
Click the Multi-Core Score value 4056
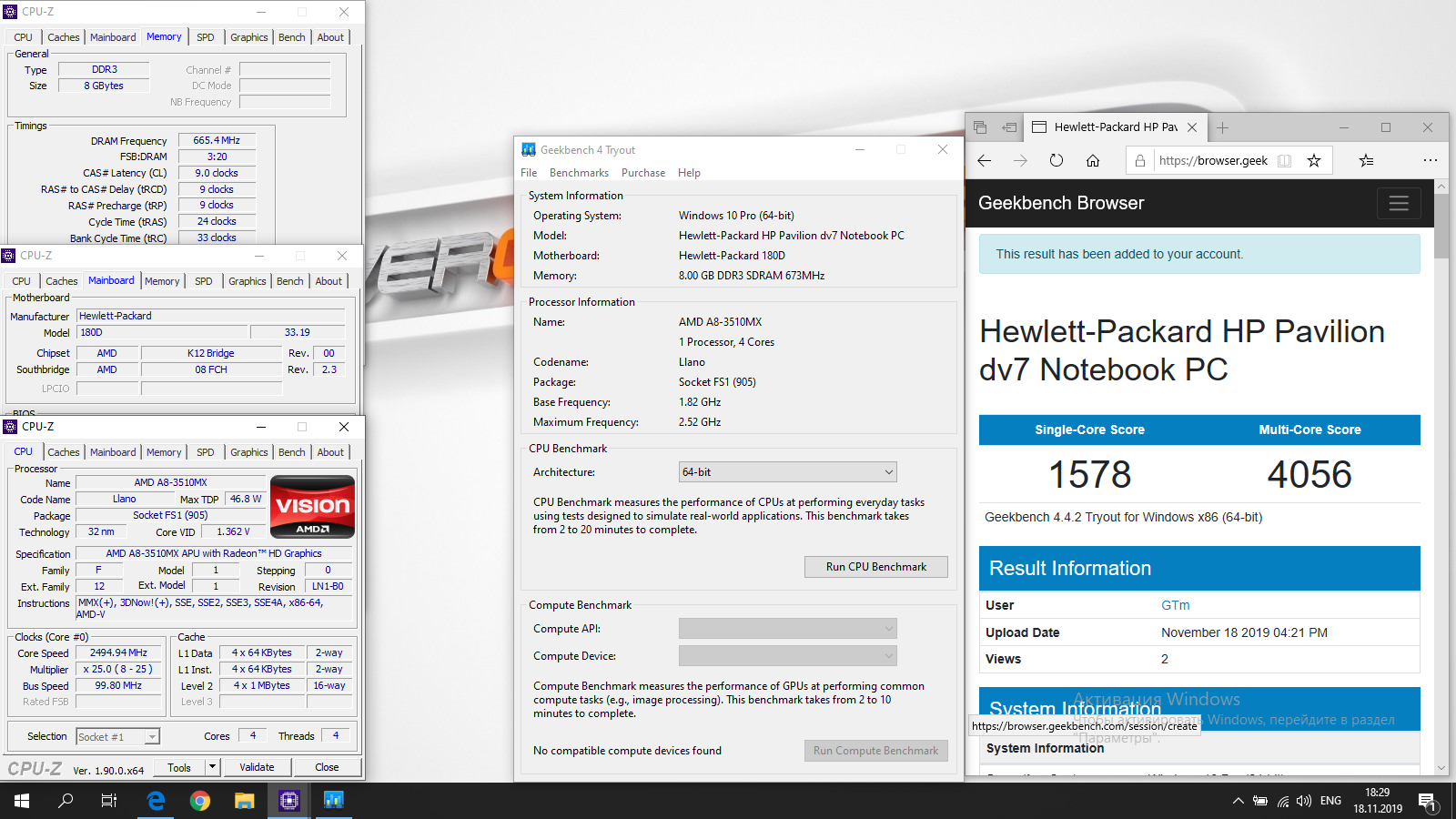click(x=1309, y=474)
